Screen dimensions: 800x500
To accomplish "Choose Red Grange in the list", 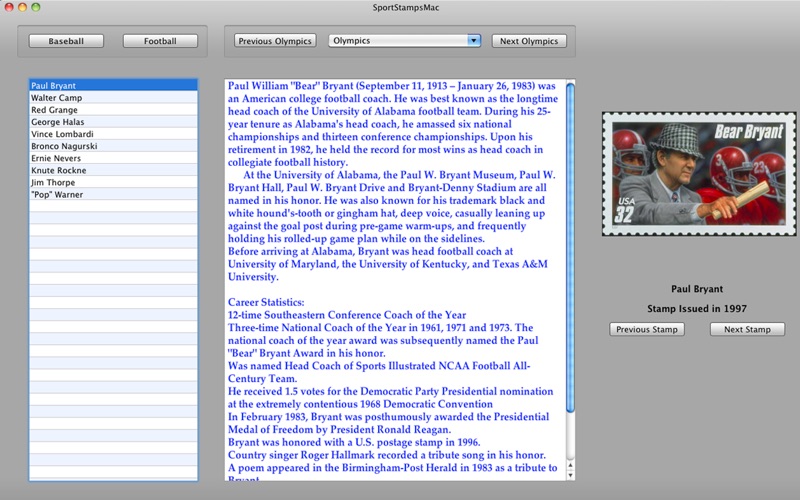I will coord(113,110).
